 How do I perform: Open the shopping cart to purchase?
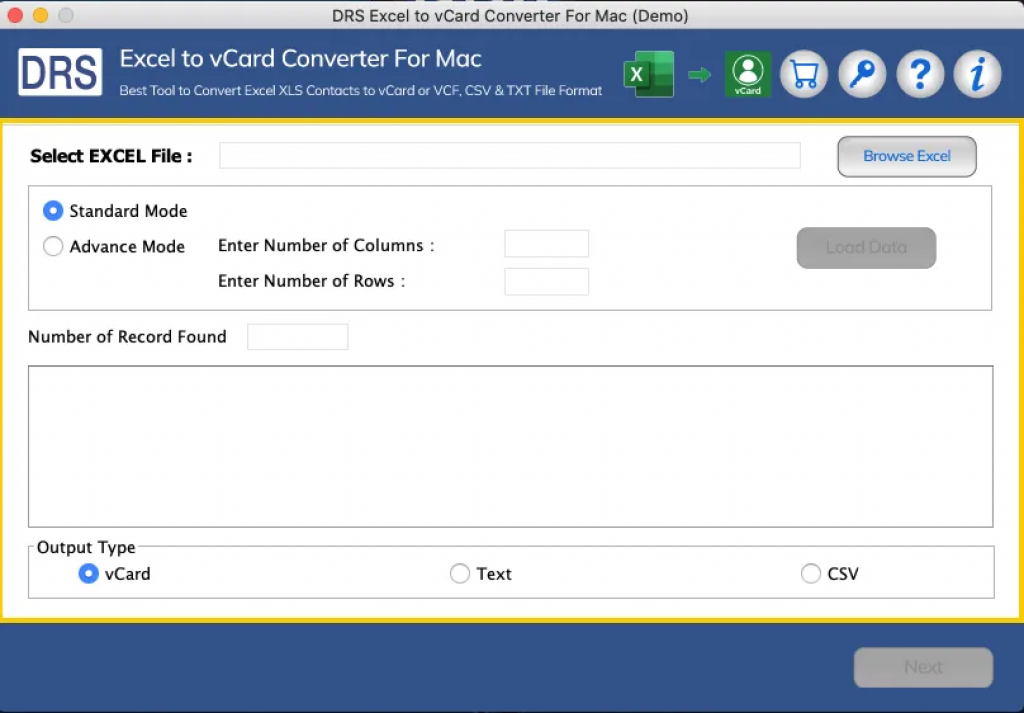coord(804,74)
